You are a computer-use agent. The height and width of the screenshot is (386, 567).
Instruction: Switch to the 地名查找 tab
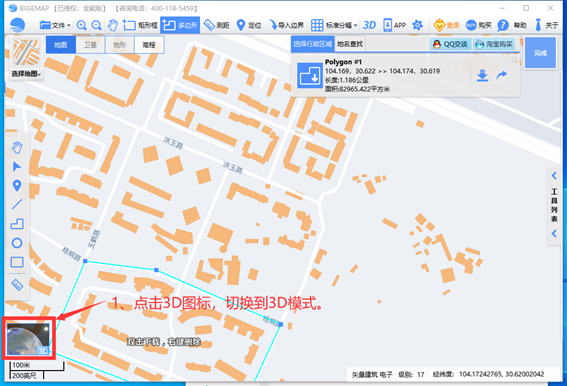[x=350, y=44]
